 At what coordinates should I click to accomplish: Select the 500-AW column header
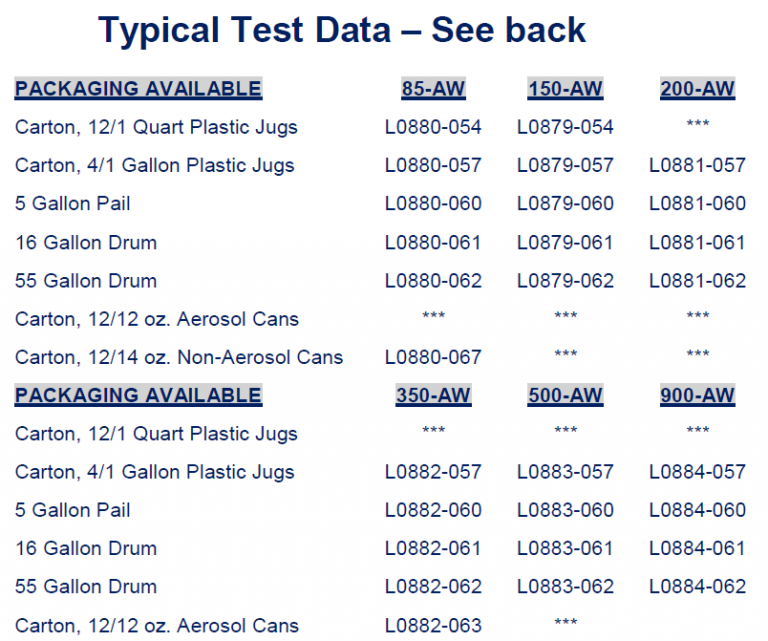click(565, 395)
